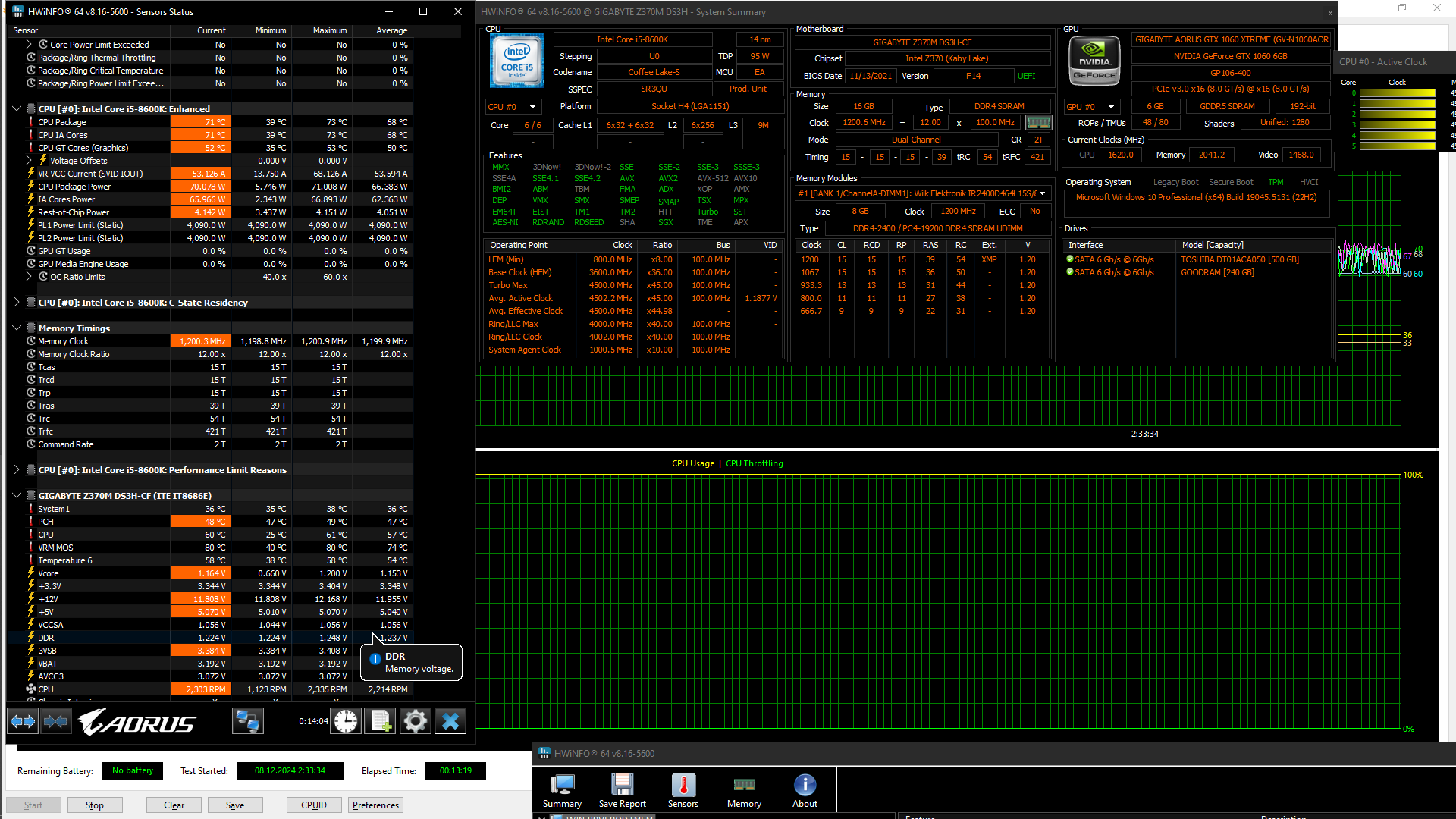The height and width of the screenshot is (819, 1456).
Task: Switch to the CPU Throttling graph tab
Action: tap(754, 463)
